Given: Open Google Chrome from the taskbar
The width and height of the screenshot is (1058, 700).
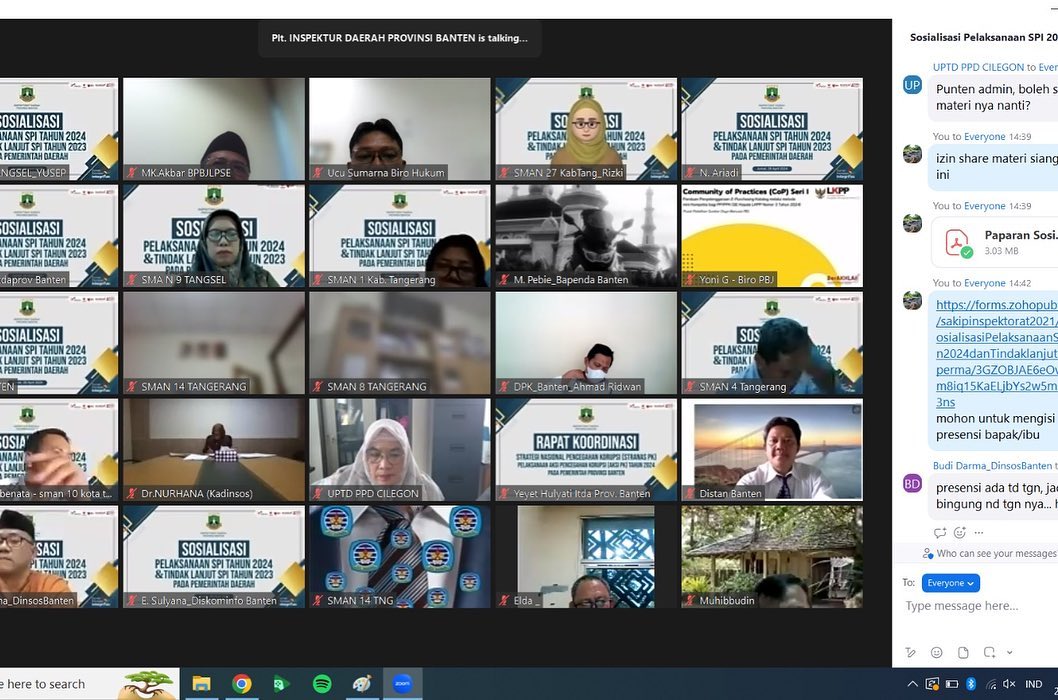Looking at the screenshot, I should [x=241, y=684].
